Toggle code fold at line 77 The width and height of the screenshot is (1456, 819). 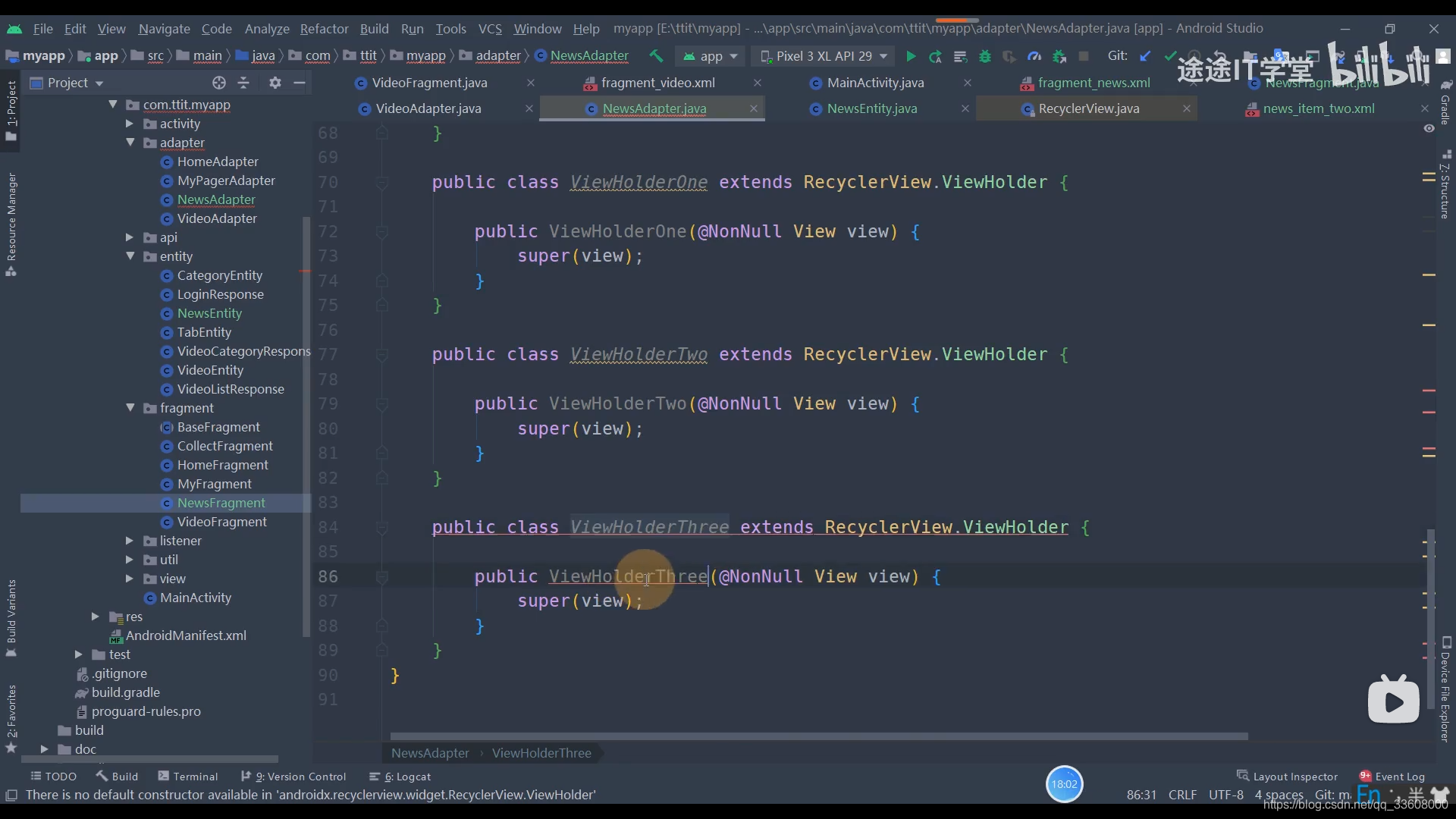382,354
